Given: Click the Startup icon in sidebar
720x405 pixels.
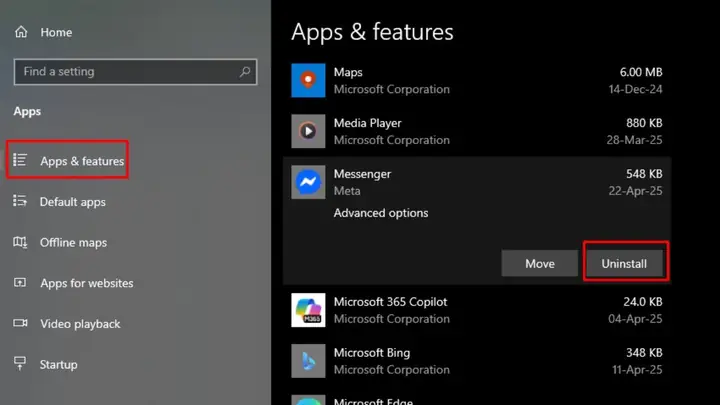Looking at the screenshot, I should click(20, 364).
